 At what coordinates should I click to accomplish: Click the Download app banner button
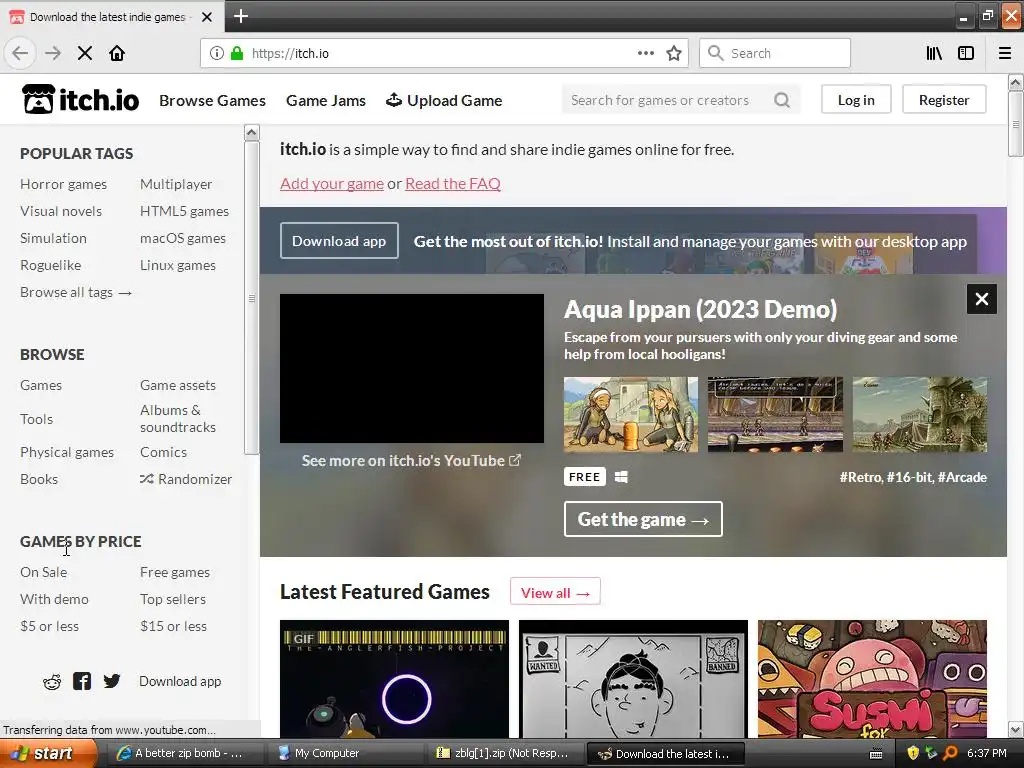[x=339, y=241]
